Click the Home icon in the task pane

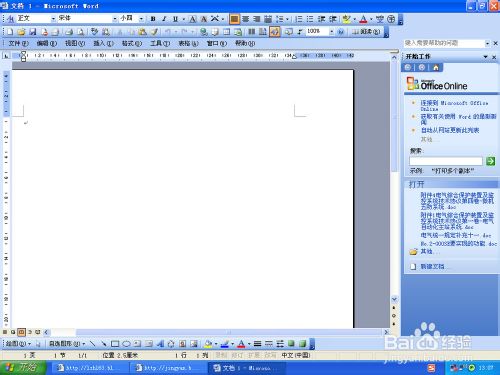tap(436, 68)
